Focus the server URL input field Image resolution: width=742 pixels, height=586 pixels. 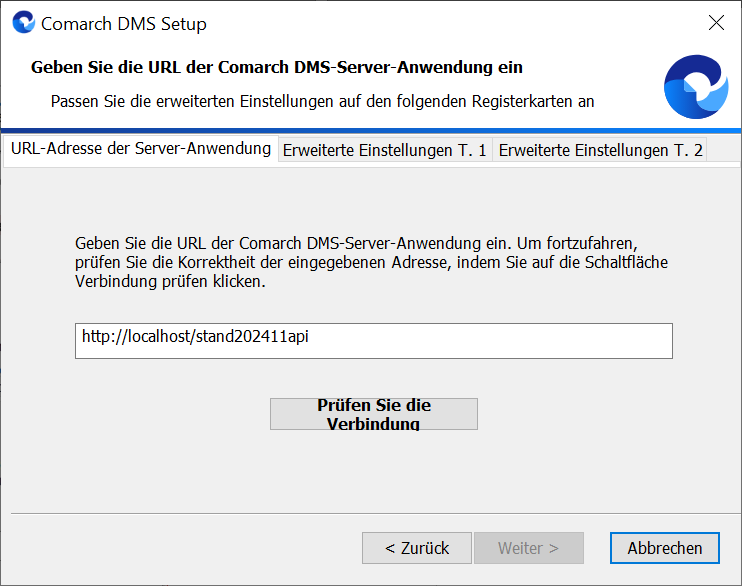[x=374, y=341]
